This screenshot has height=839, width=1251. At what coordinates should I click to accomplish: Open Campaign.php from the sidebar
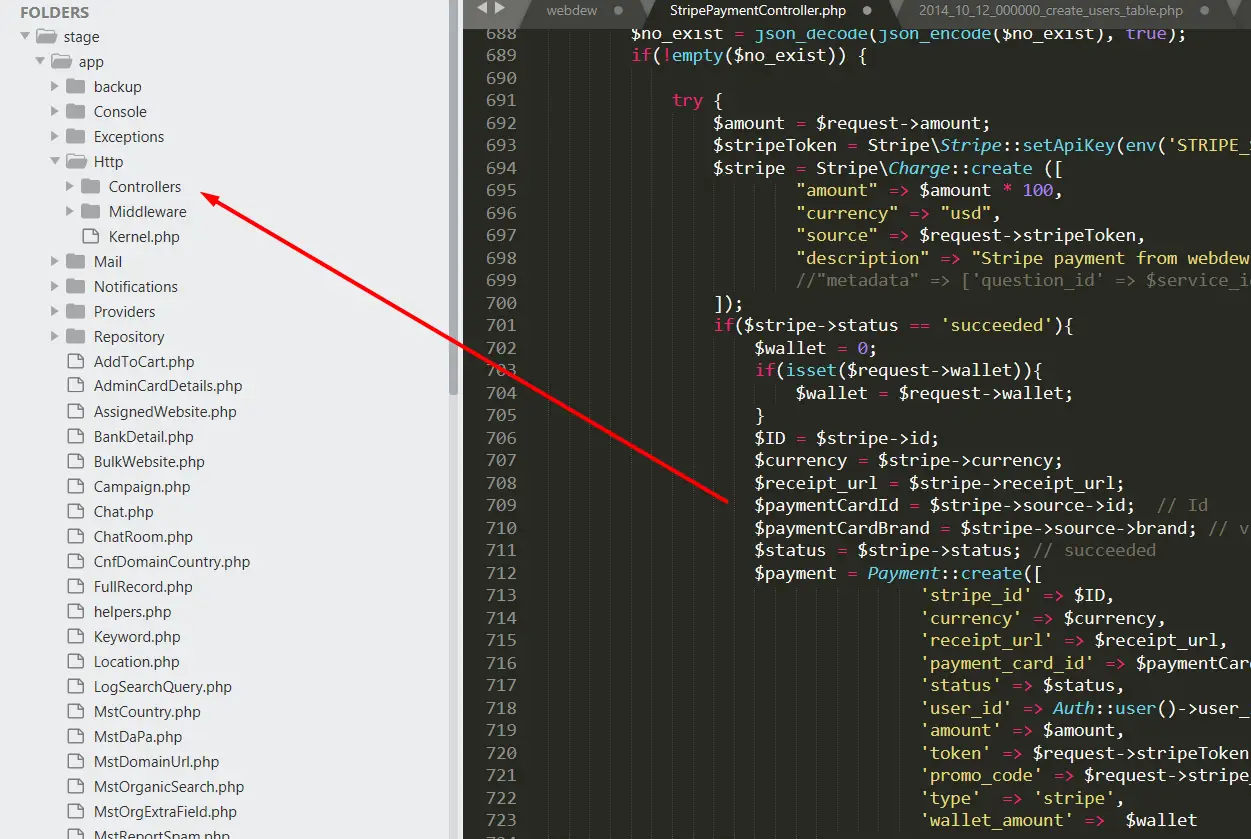coord(142,487)
